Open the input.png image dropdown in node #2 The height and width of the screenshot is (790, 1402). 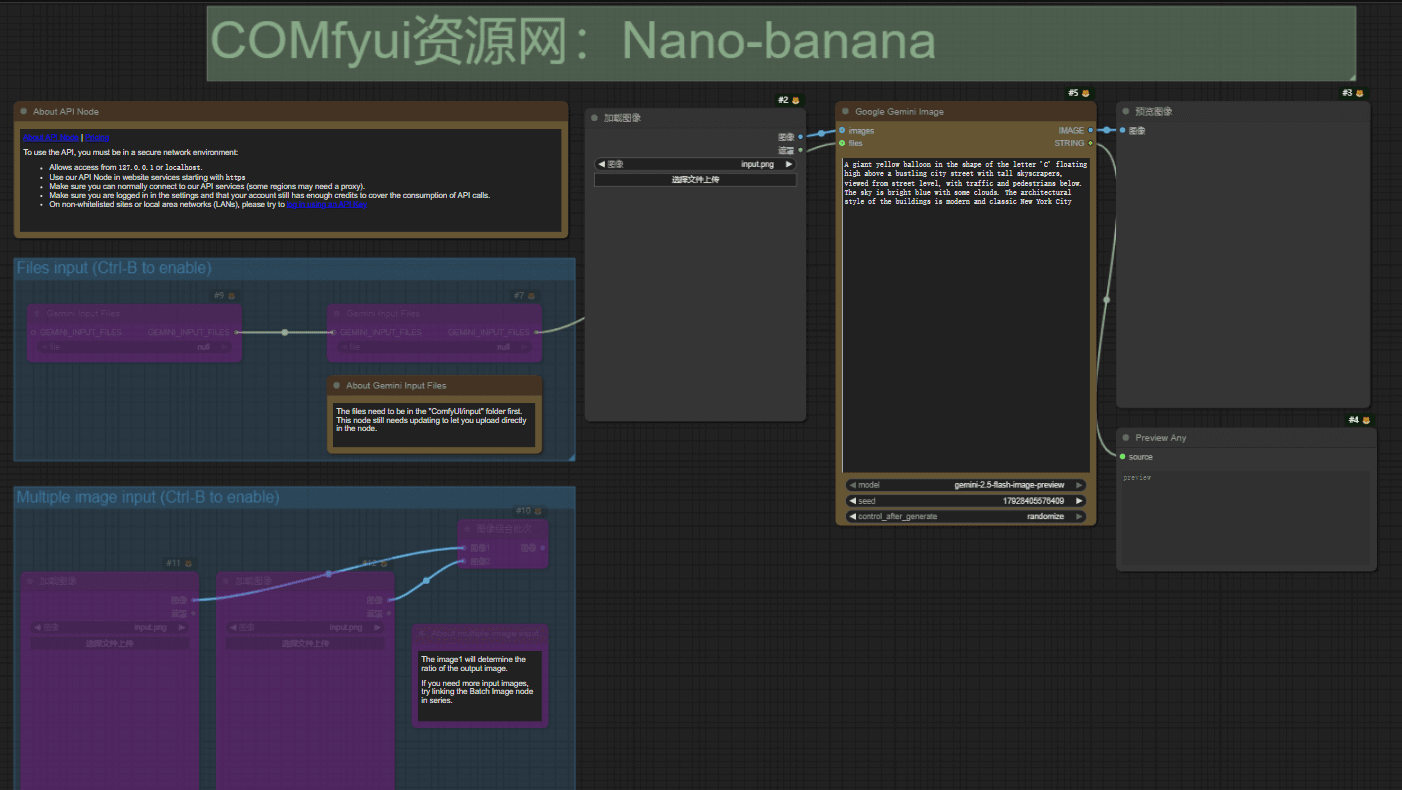point(695,164)
